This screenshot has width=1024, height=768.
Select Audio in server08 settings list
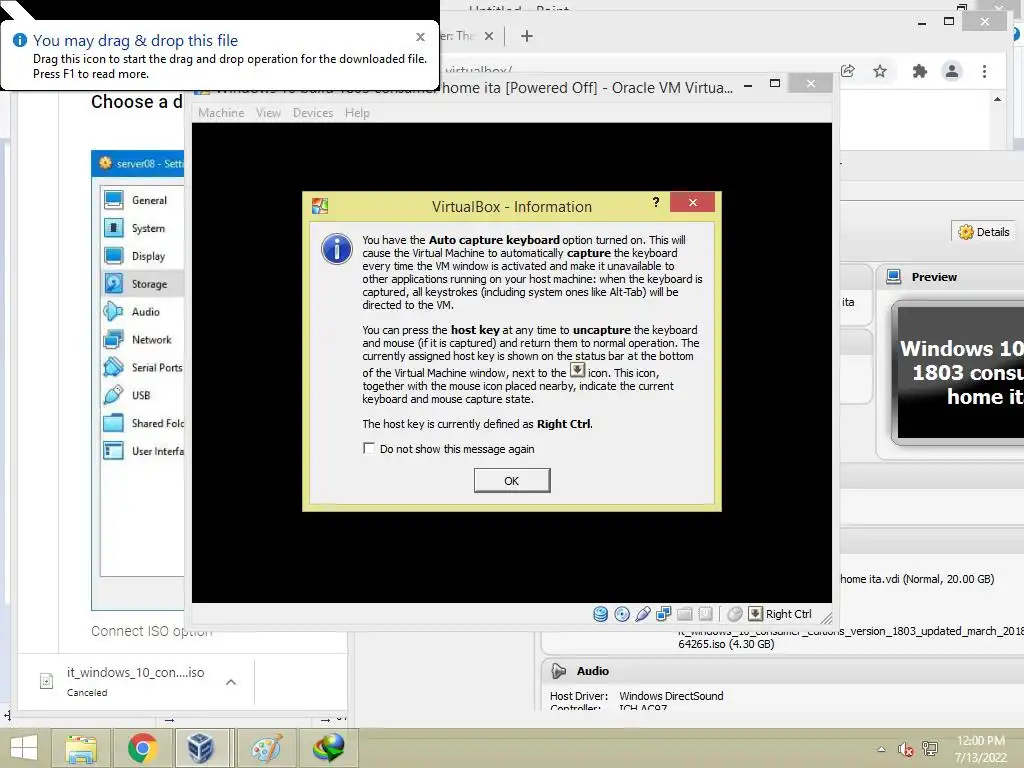coord(142,312)
